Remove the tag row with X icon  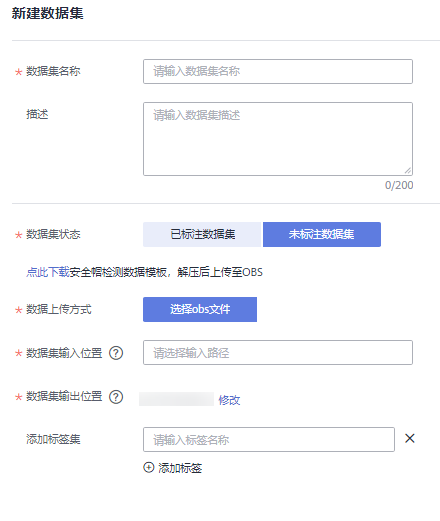[x=410, y=438]
